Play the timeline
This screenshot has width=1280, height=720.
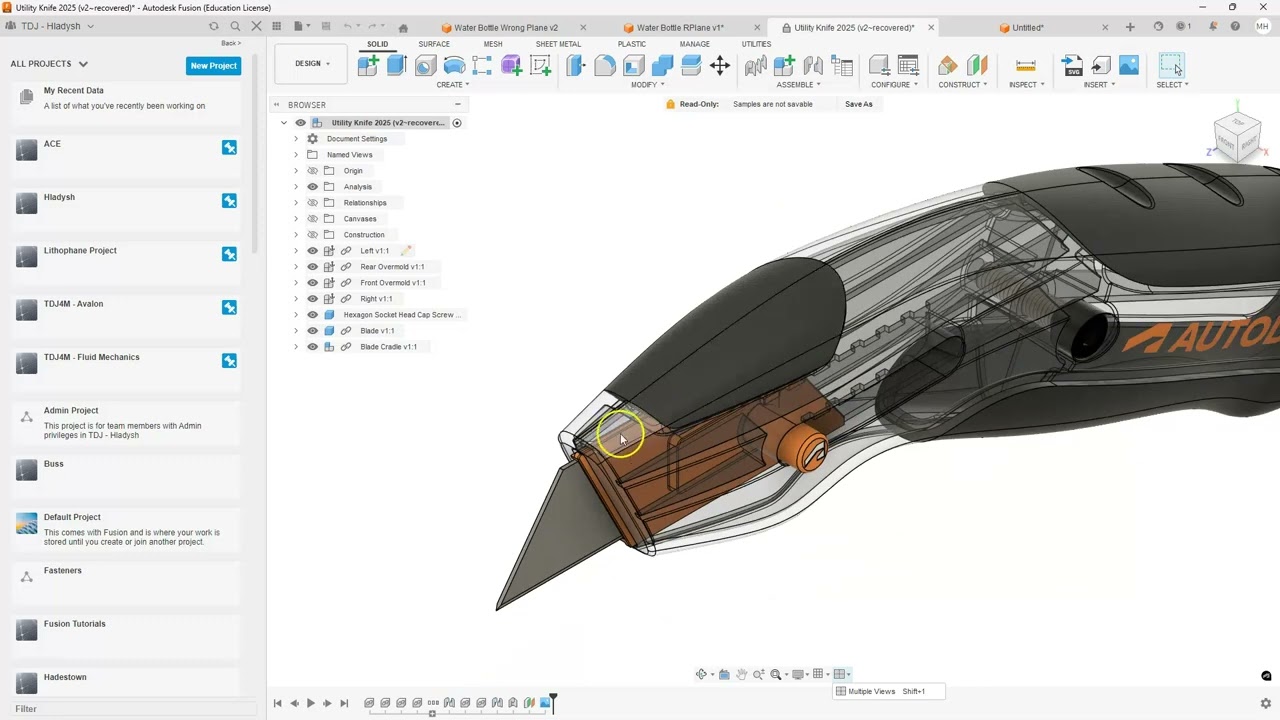(x=311, y=704)
